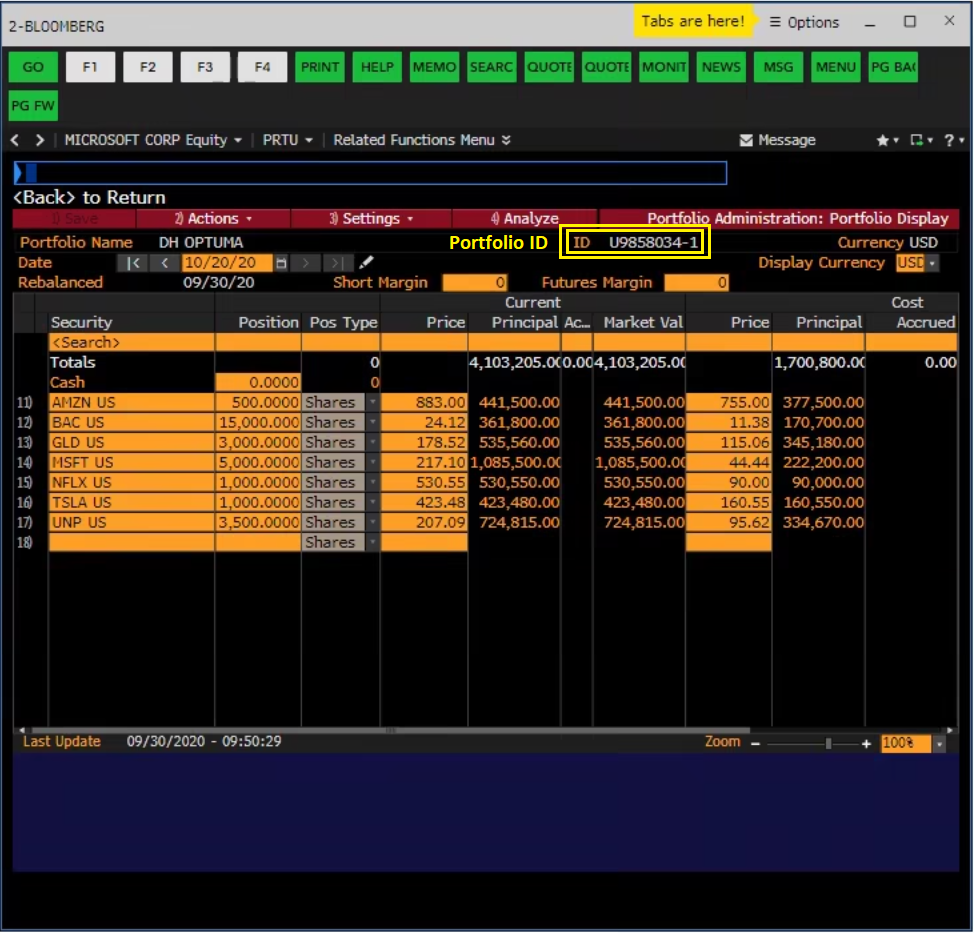Select the TSLA US security cell
This screenshot has width=974, height=933.
[132, 502]
